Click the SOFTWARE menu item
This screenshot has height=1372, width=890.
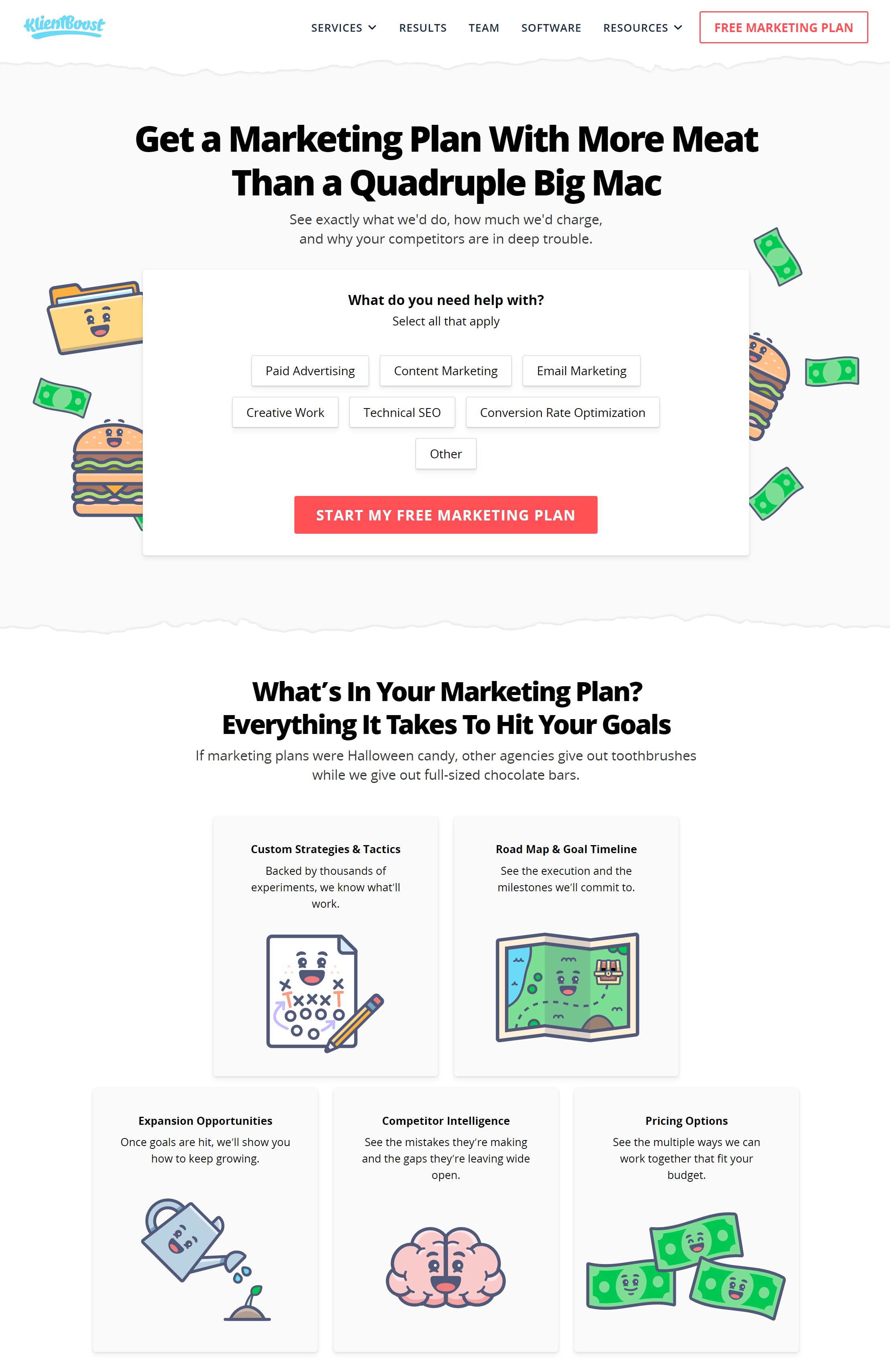click(551, 27)
